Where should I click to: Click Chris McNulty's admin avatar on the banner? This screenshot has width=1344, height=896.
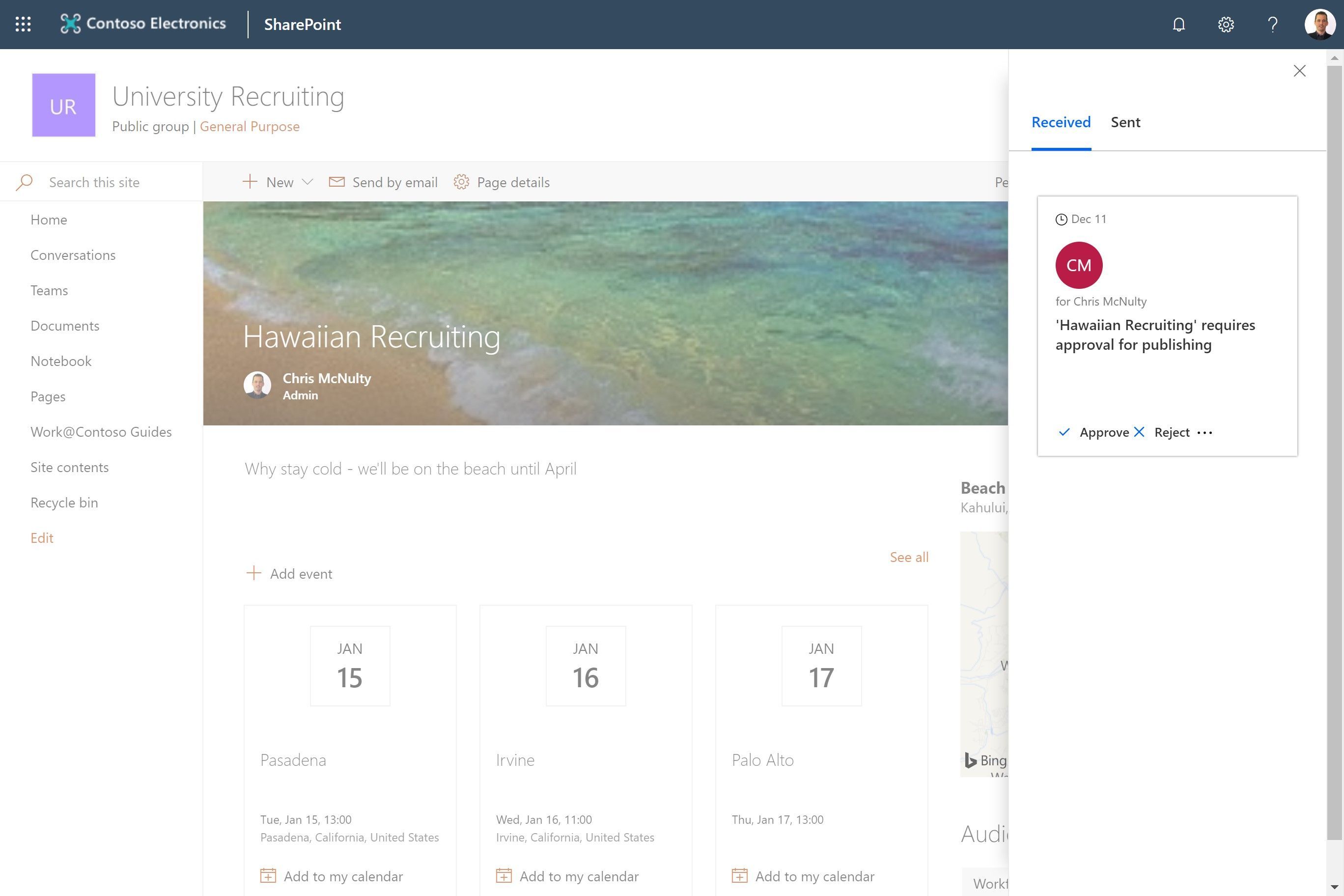(x=258, y=385)
